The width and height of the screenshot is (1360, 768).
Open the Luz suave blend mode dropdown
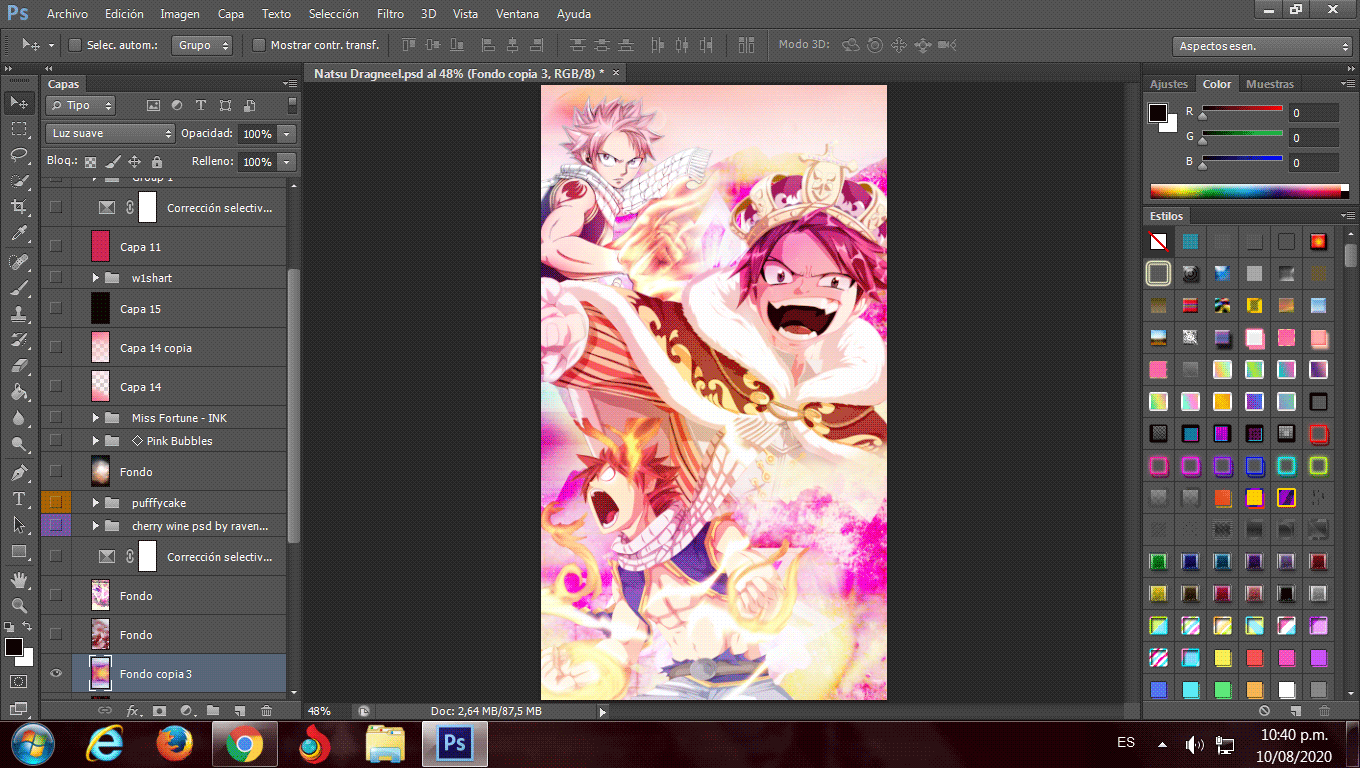[110, 133]
